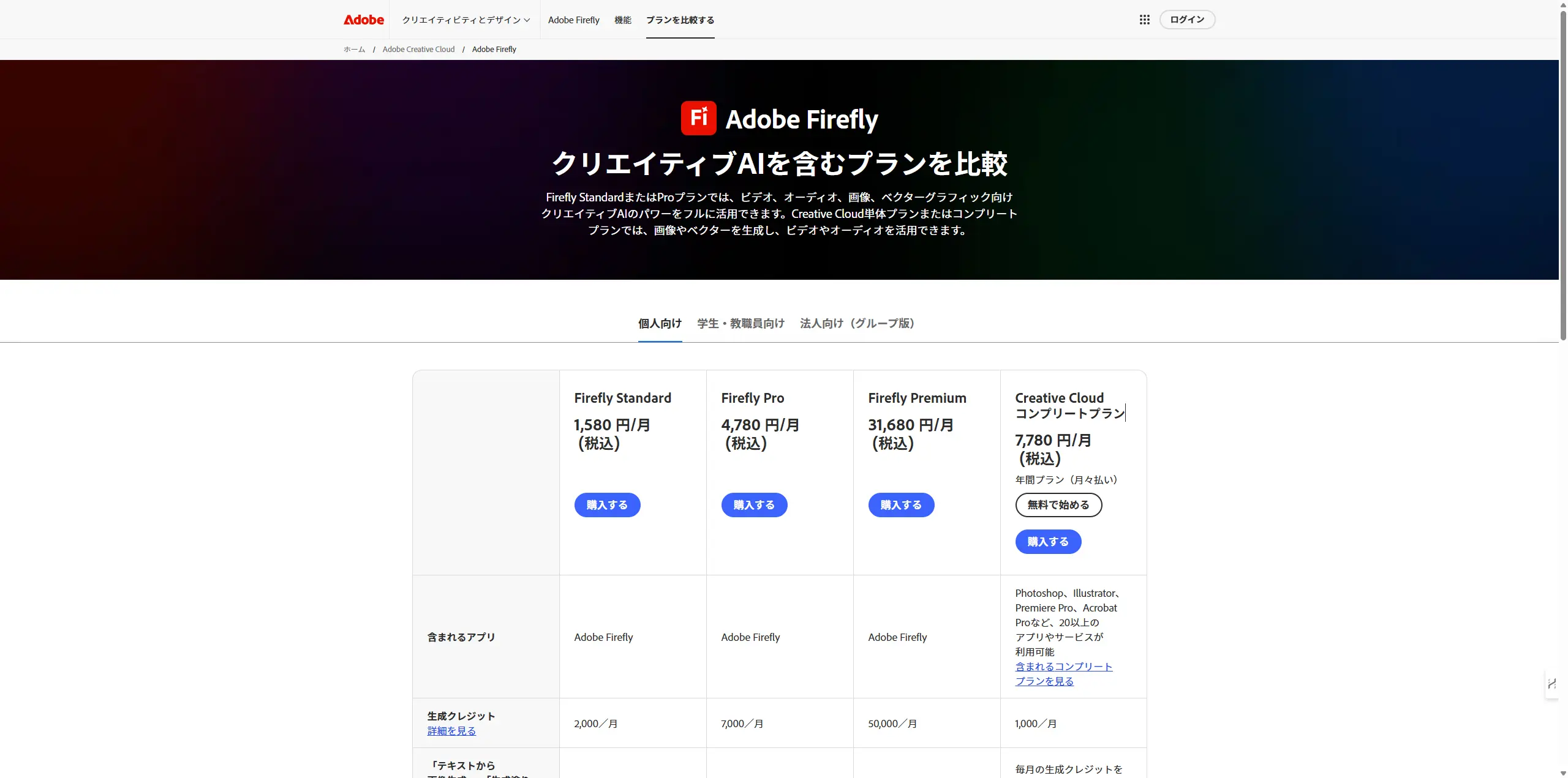This screenshot has width=1568, height=778.
Task: Click 購入する under Creative Cloud コンプリートプラン
Action: tap(1048, 542)
